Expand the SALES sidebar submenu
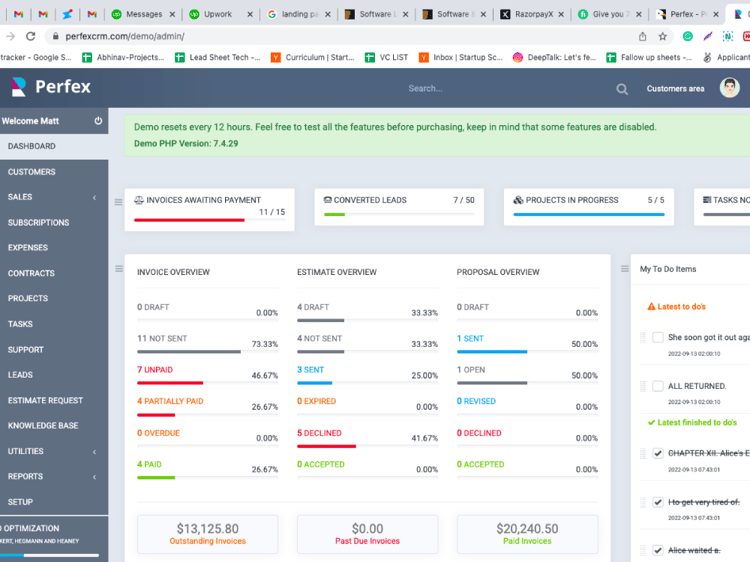 pos(54,197)
